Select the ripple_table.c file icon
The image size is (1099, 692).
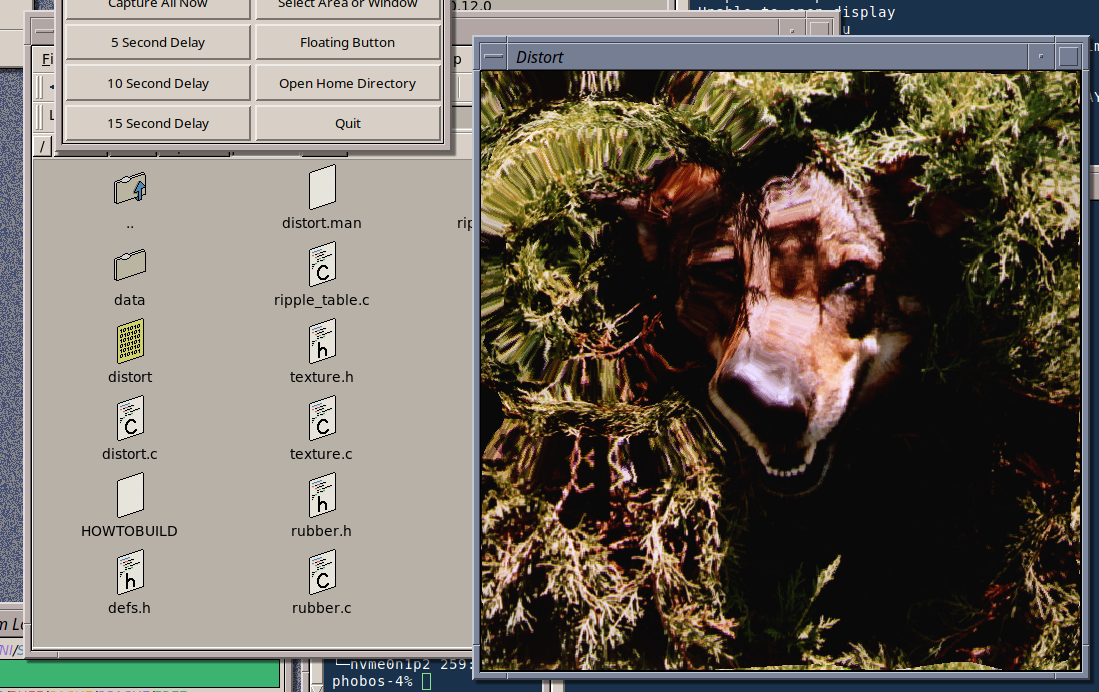coord(322,264)
